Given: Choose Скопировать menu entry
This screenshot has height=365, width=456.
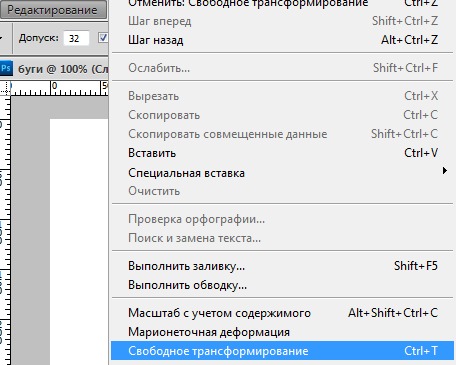Looking at the screenshot, I should point(283,115).
